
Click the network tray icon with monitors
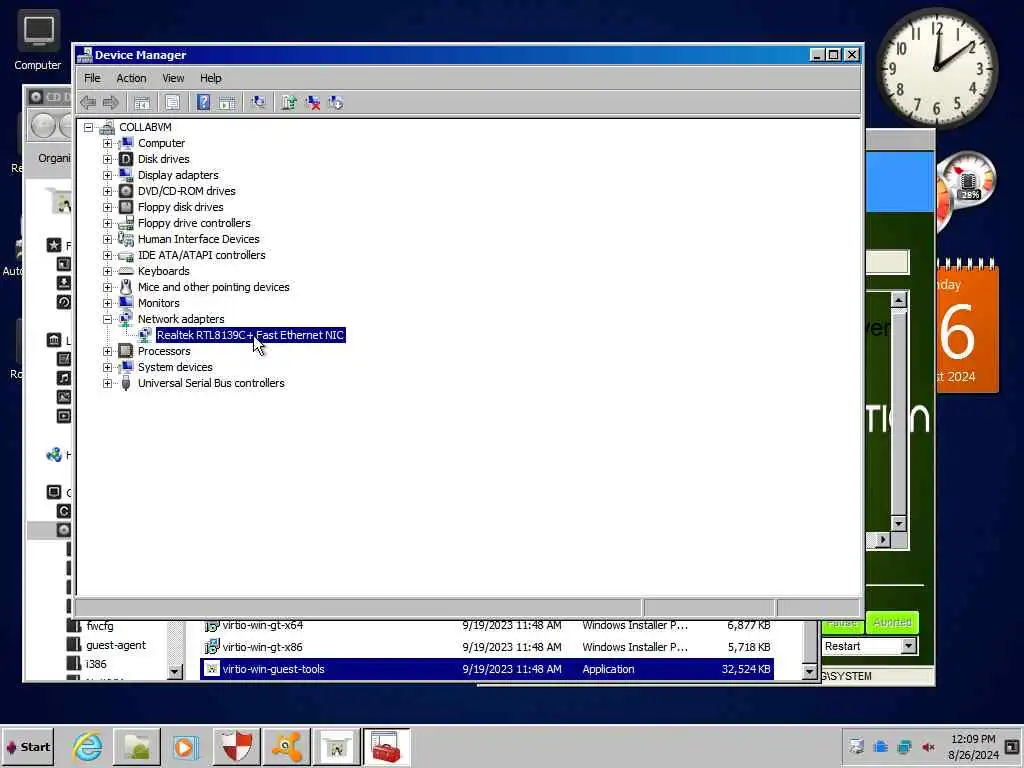904,747
